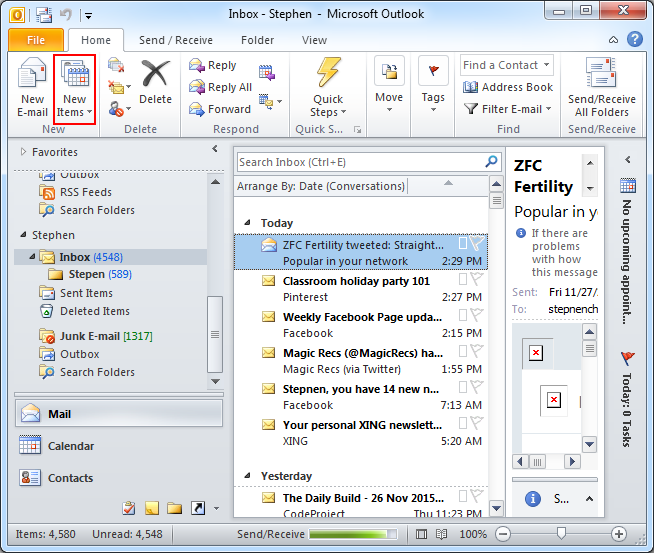
Task: Click the Move icon
Action: [x=389, y=71]
